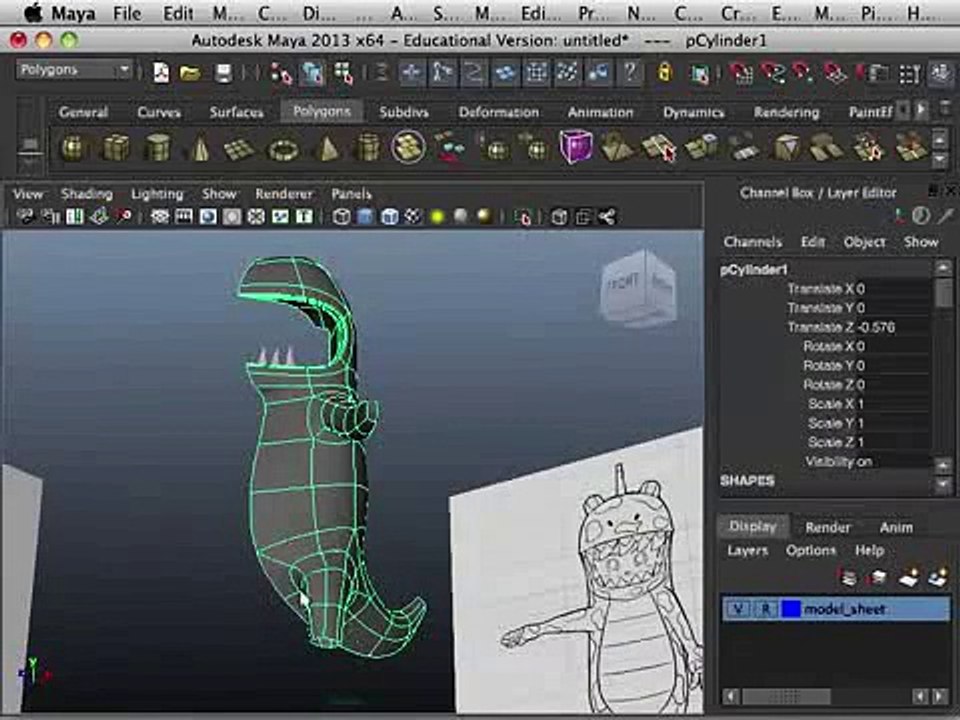Screen dimensions: 960x720
Task: Open the Apple menu
Action: (33, 12)
